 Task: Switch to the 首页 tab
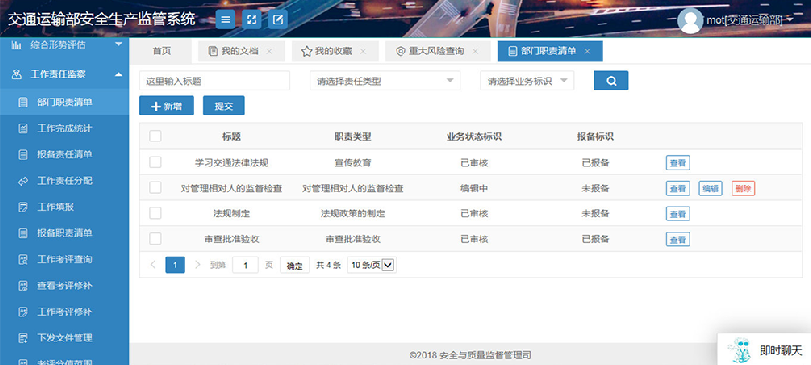coord(161,51)
